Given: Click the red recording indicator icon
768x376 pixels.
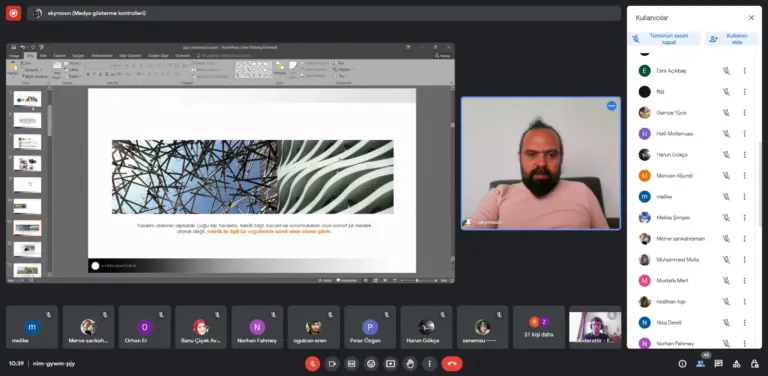Looking at the screenshot, I should coord(13,13).
